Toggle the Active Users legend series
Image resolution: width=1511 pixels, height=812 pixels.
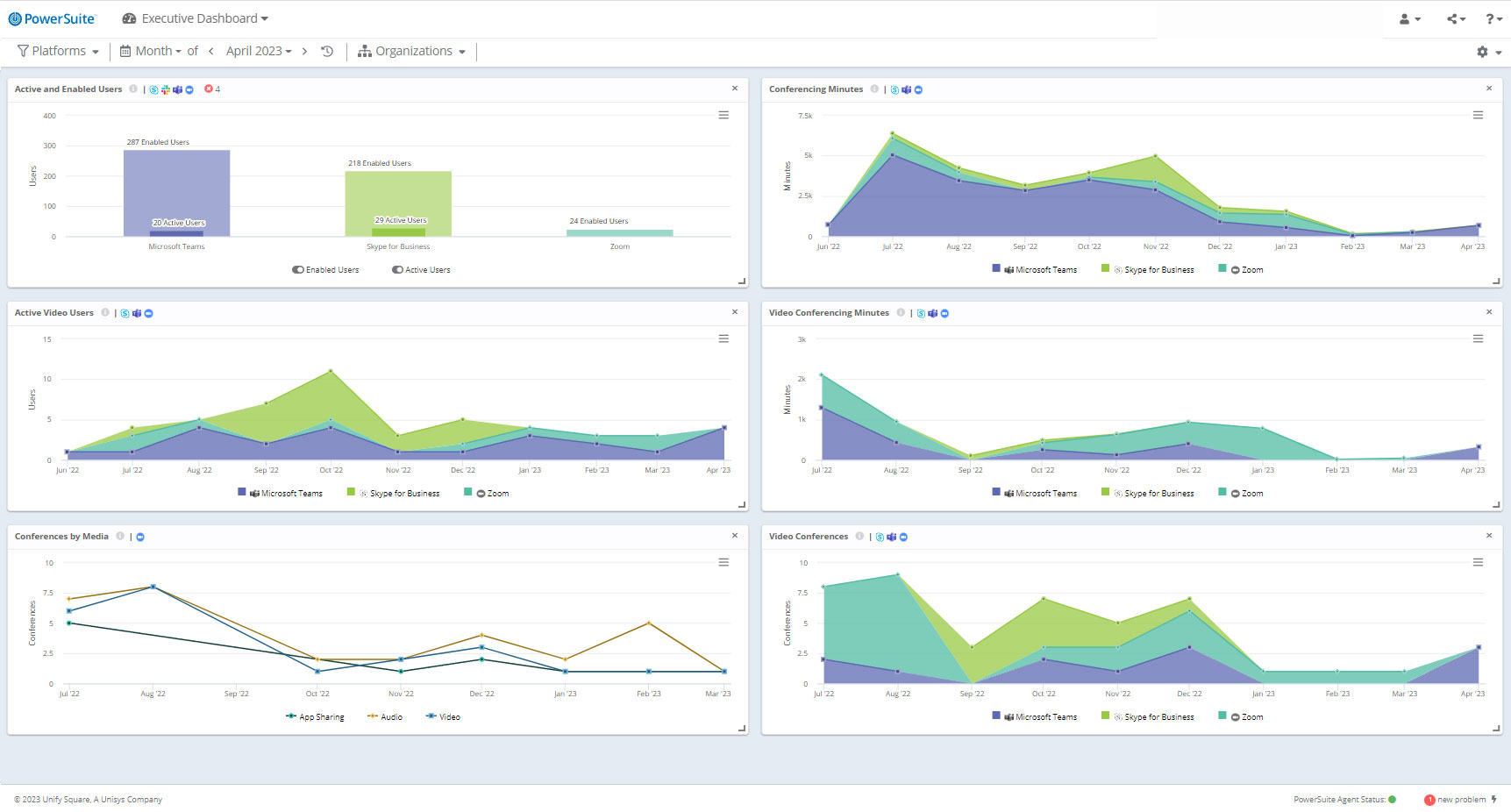click(422, 270)
